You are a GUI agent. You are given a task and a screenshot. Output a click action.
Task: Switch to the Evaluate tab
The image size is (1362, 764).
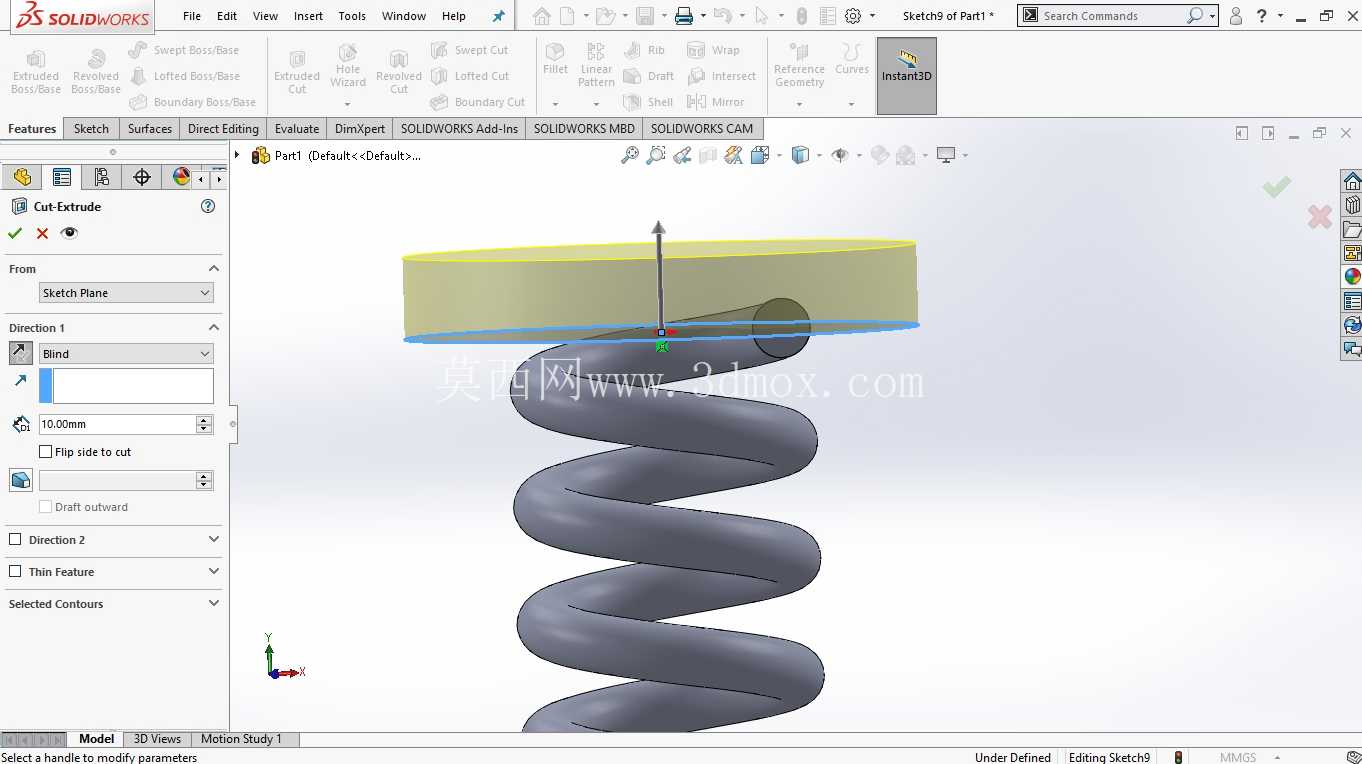[297, 129]
